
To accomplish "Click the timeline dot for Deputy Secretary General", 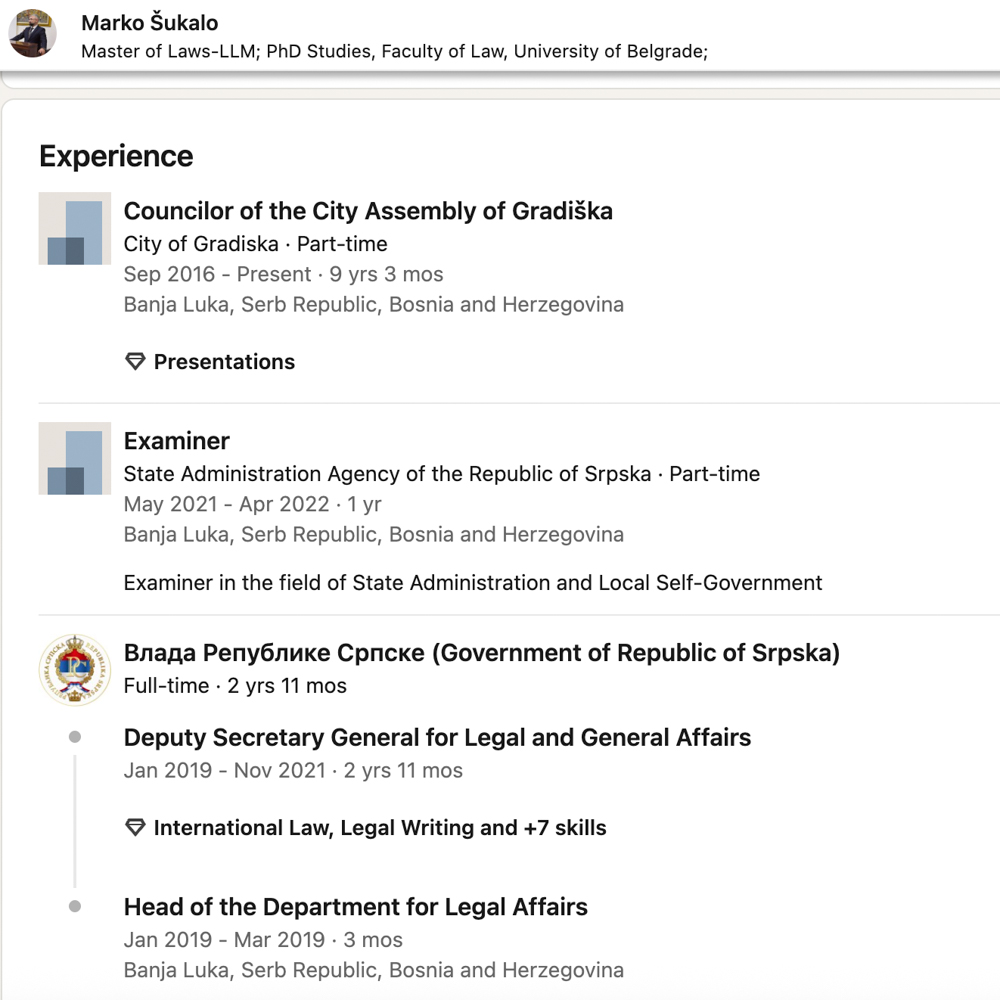I will pyautogui.click(x=75, y=738).
